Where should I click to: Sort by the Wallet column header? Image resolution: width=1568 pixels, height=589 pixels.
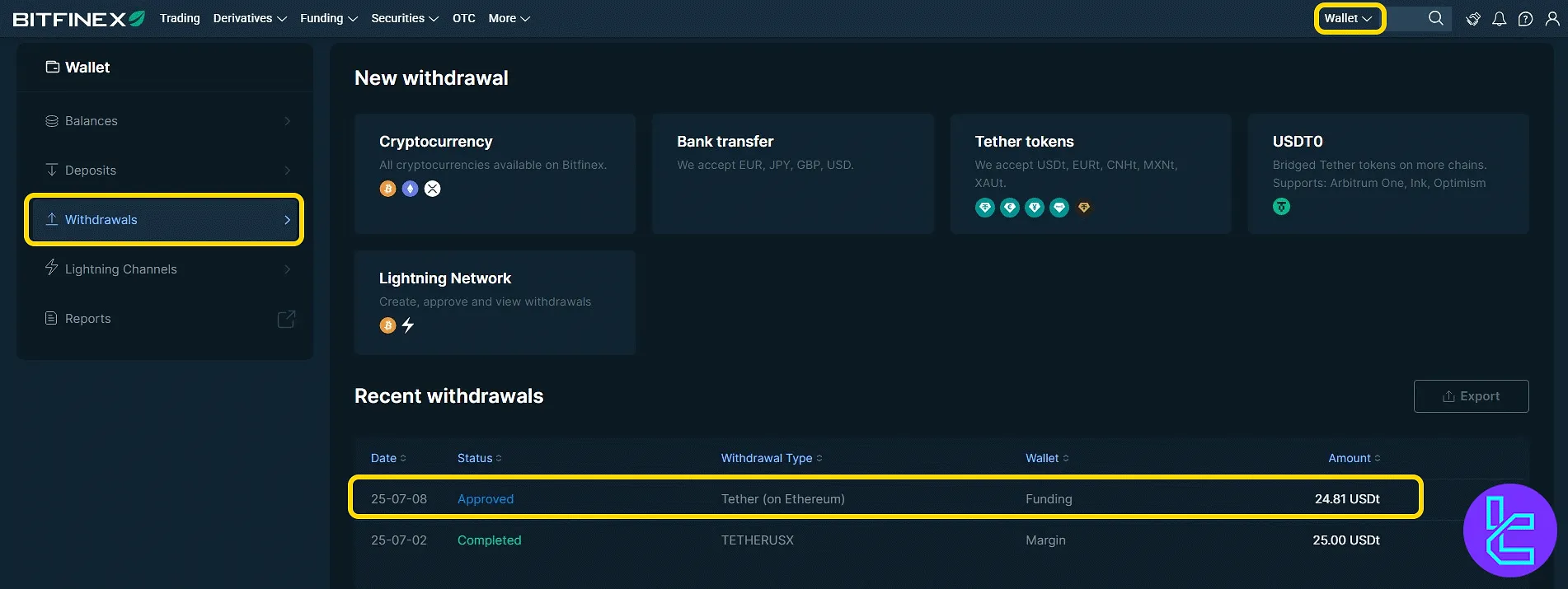point(1047,458)
